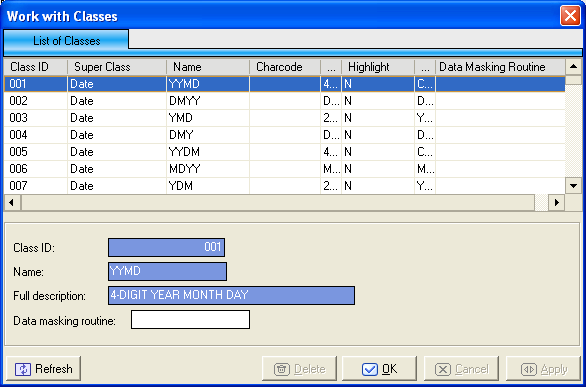The height and width of the screenshot is (387, 586).
Task: Click the Charcode column header
Action: (285, 67)
